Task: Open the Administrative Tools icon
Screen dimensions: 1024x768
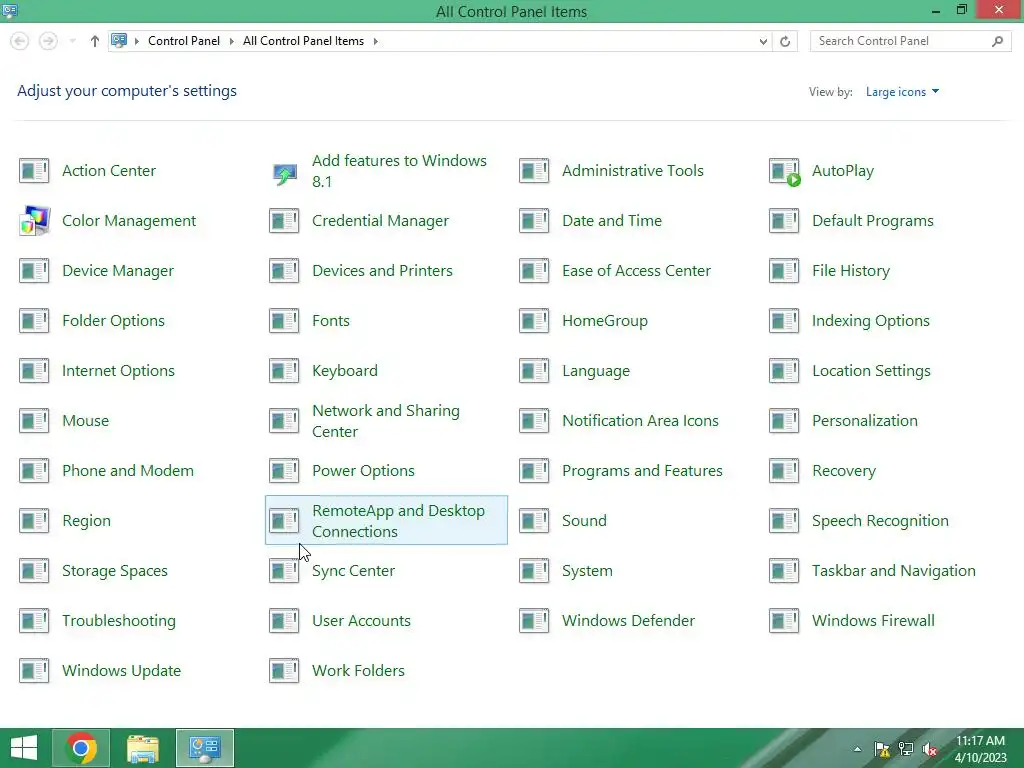Action: point(534,171)
